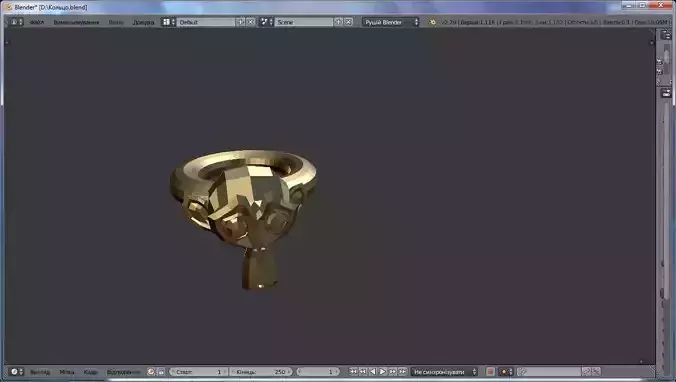Add a new screen layout
This screenshot has height=382, width=676.
tap(241, 22)
